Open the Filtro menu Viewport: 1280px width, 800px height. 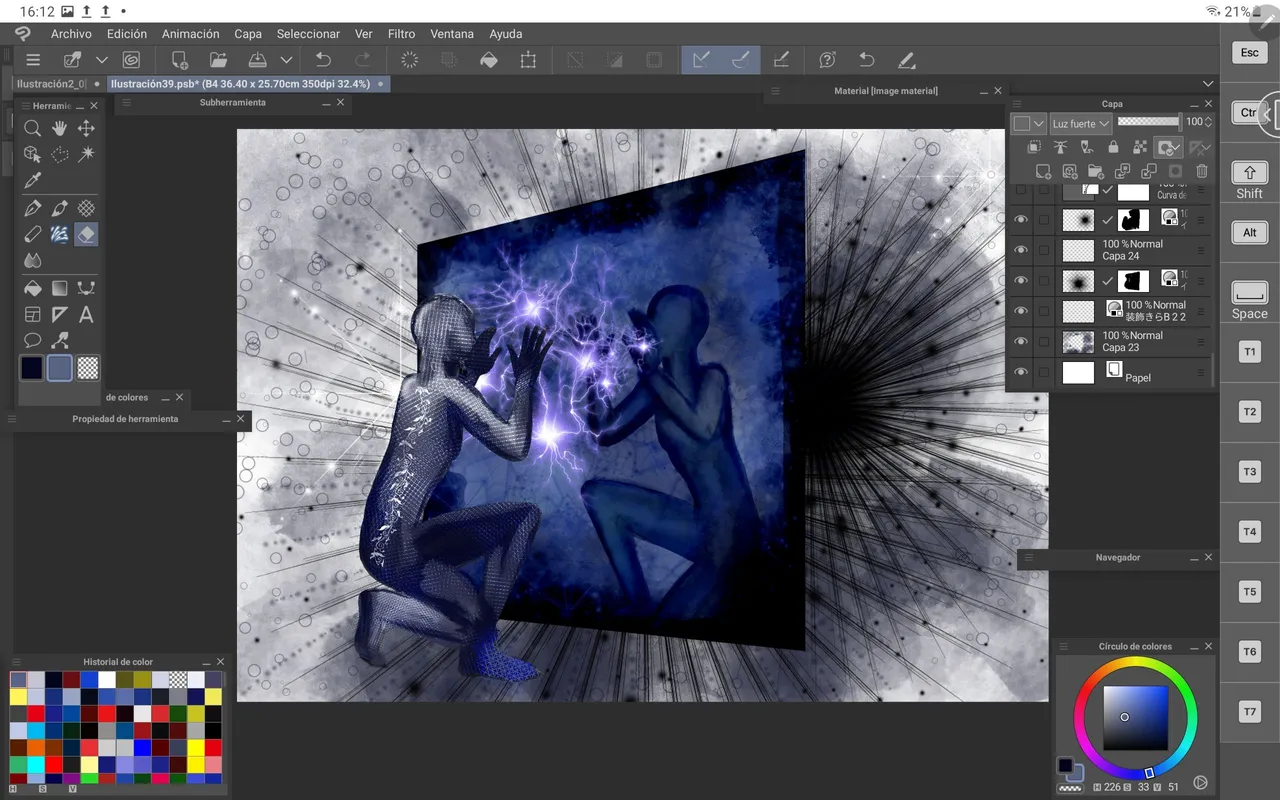401,34
